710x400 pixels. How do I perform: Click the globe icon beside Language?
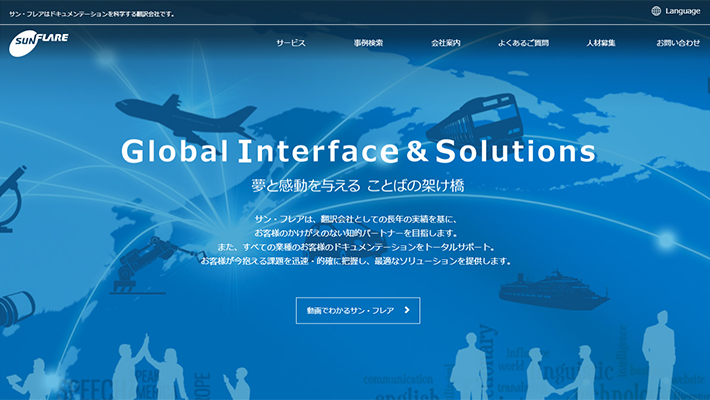point(656,11)
